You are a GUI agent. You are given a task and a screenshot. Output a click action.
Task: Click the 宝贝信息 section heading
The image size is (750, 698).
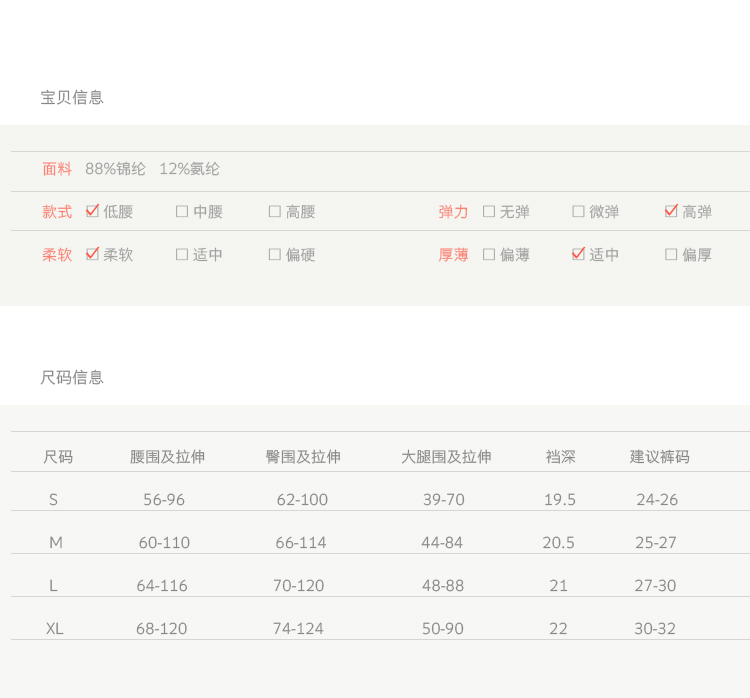pos(72,97)
